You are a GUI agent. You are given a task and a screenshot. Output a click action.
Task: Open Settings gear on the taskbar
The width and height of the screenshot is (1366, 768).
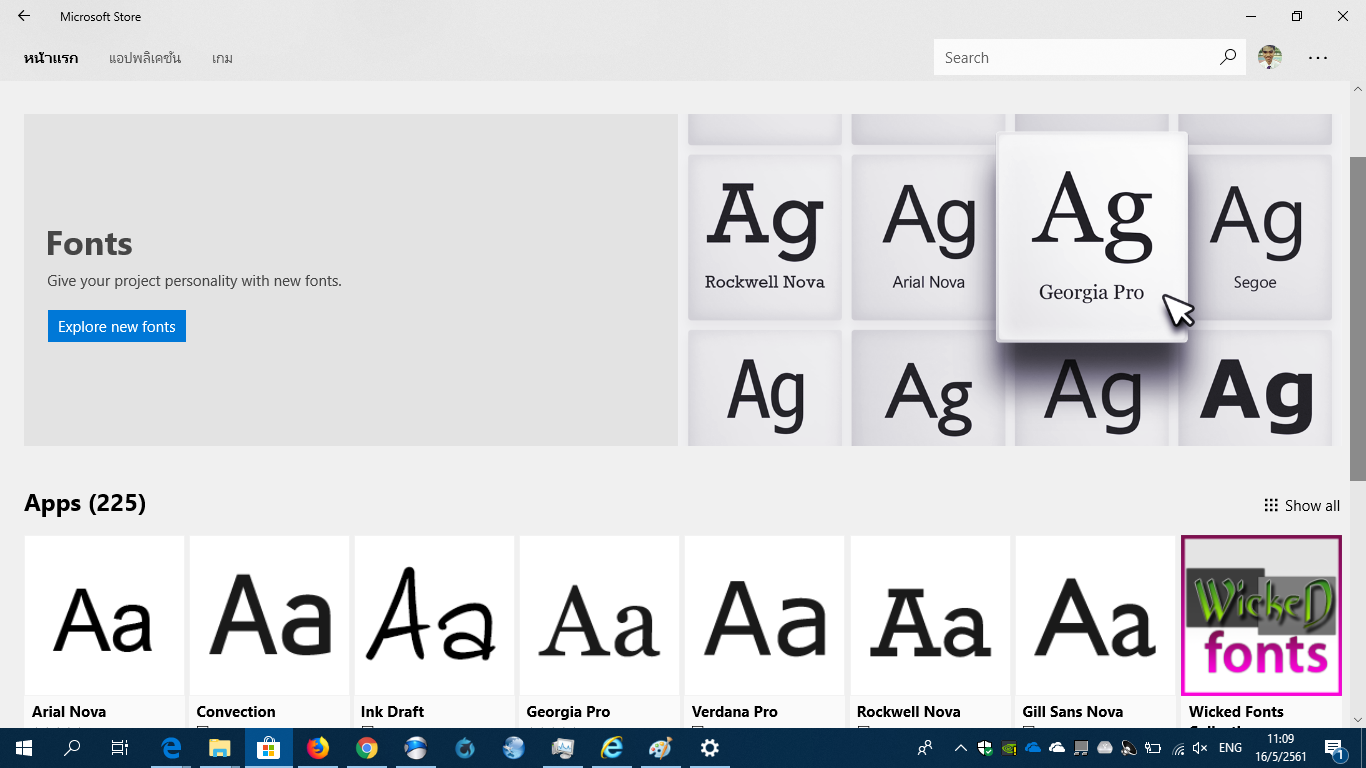click(x=710, y=747)
